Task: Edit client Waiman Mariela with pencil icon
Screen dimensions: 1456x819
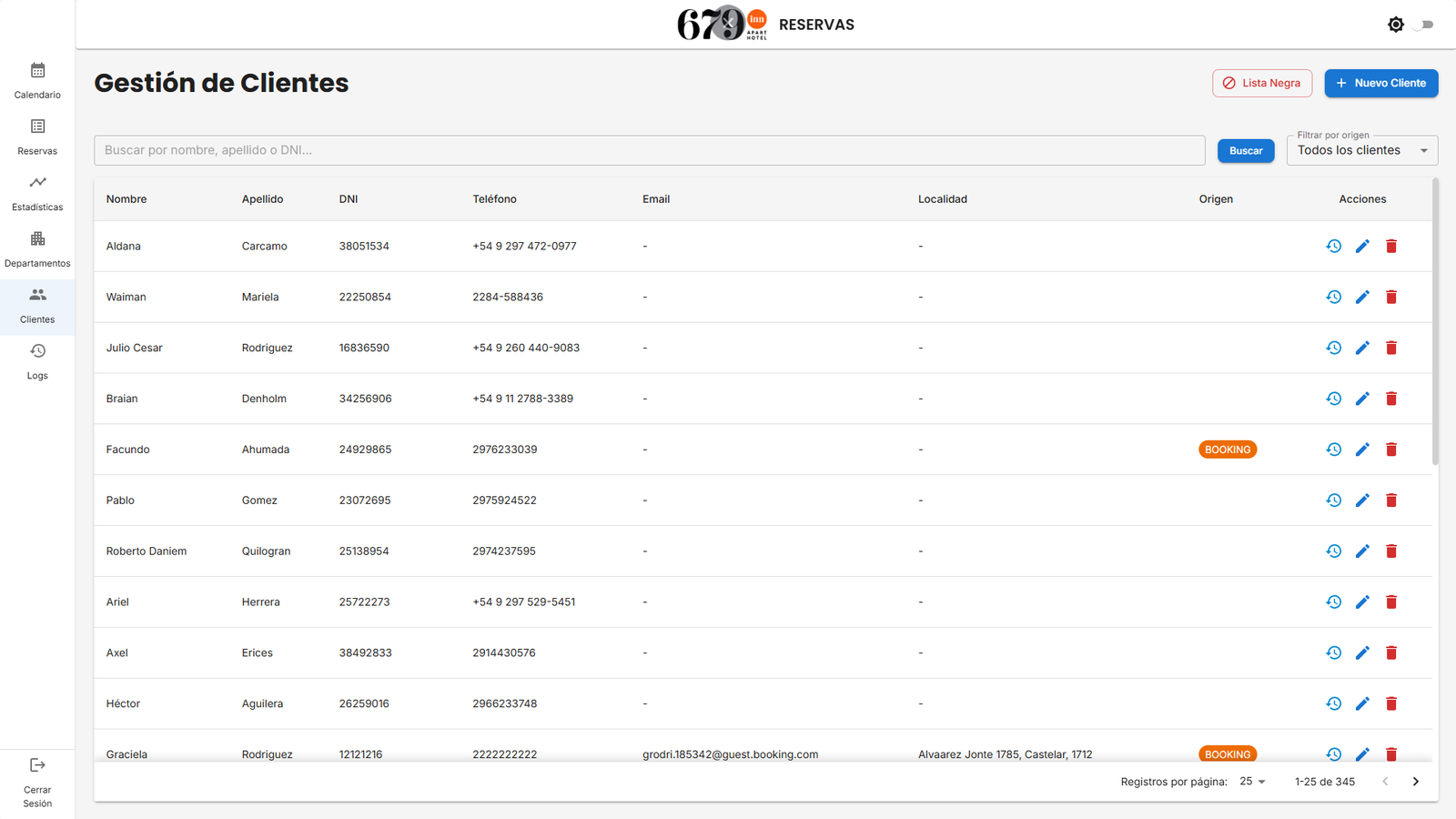Action: click(1362, 298)
